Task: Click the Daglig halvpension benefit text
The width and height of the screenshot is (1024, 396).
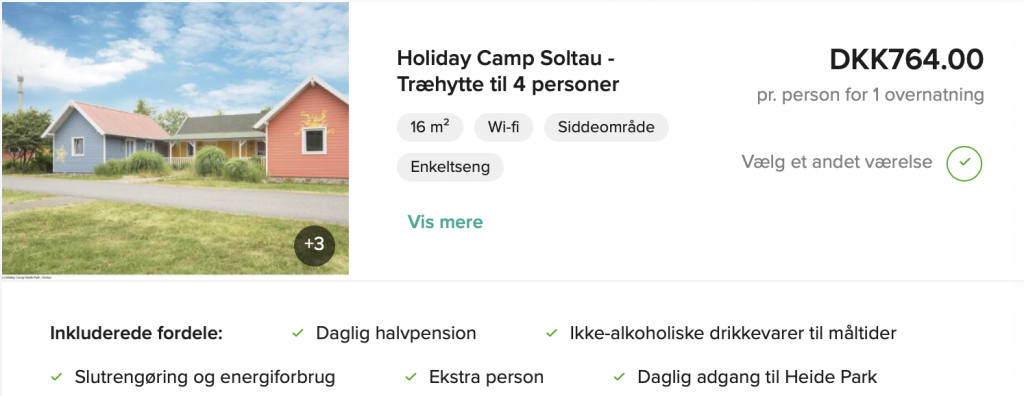Action: click(396, 333)
